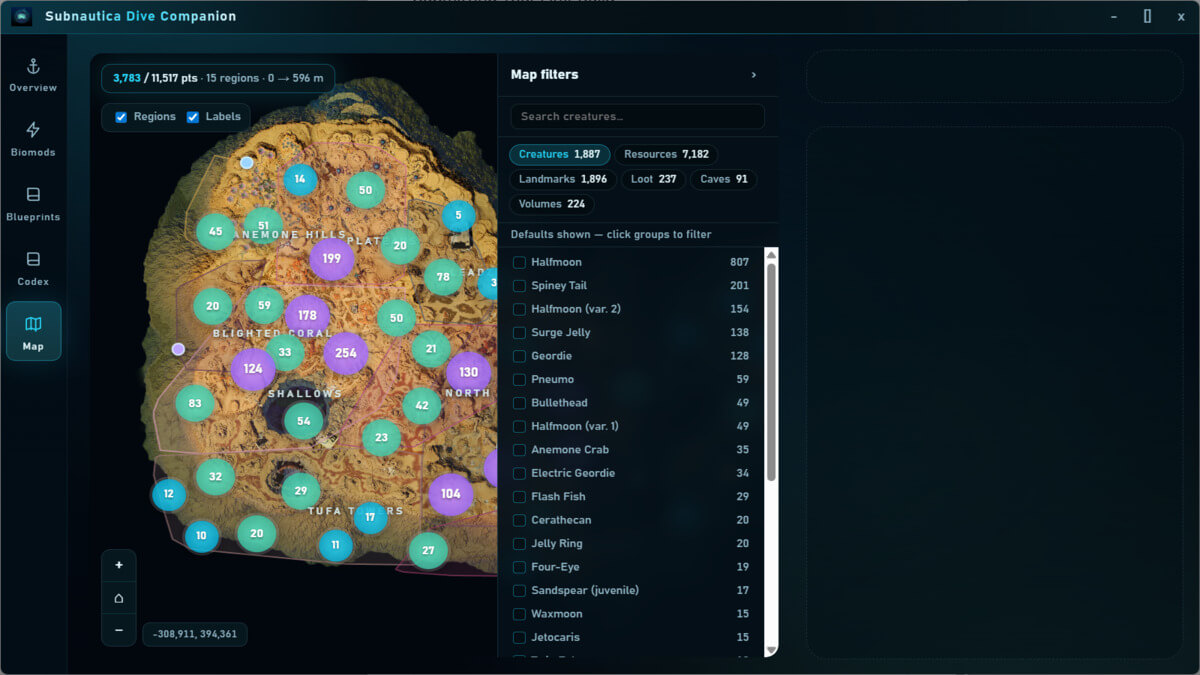Select the Map sidebar section
1200x675 pixels.
pyautogui.click(x=33, y=331)
